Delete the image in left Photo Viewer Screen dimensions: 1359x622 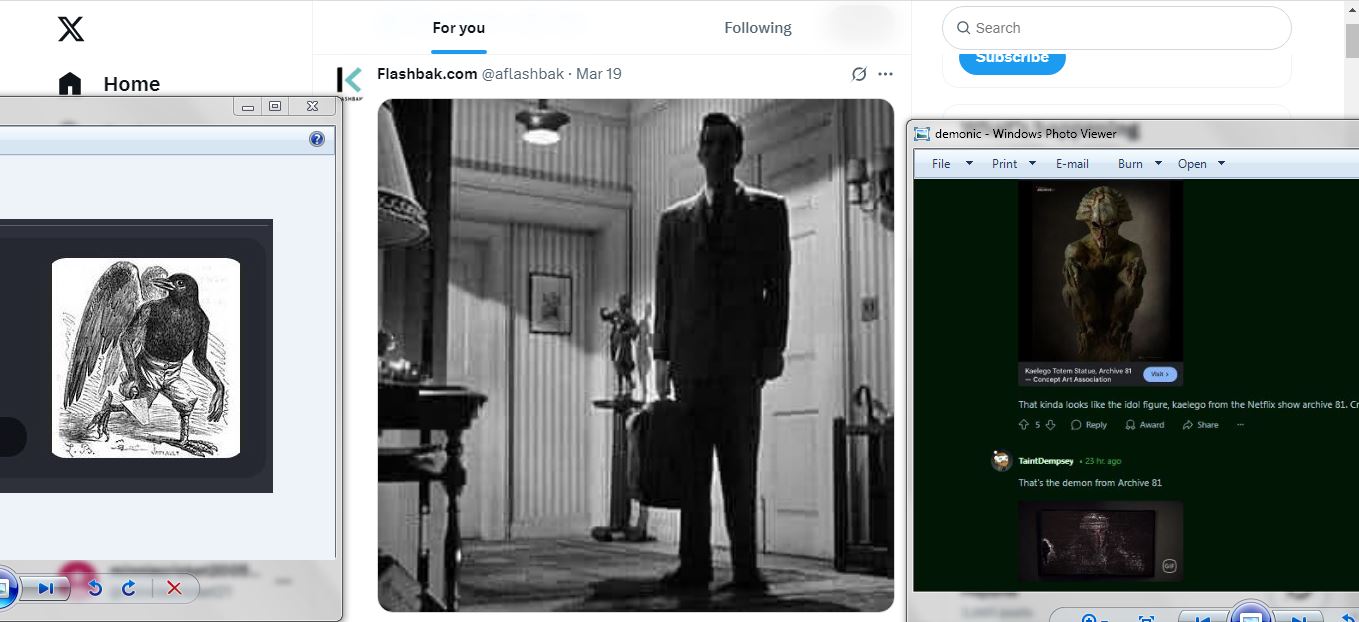tap(174, 588)
